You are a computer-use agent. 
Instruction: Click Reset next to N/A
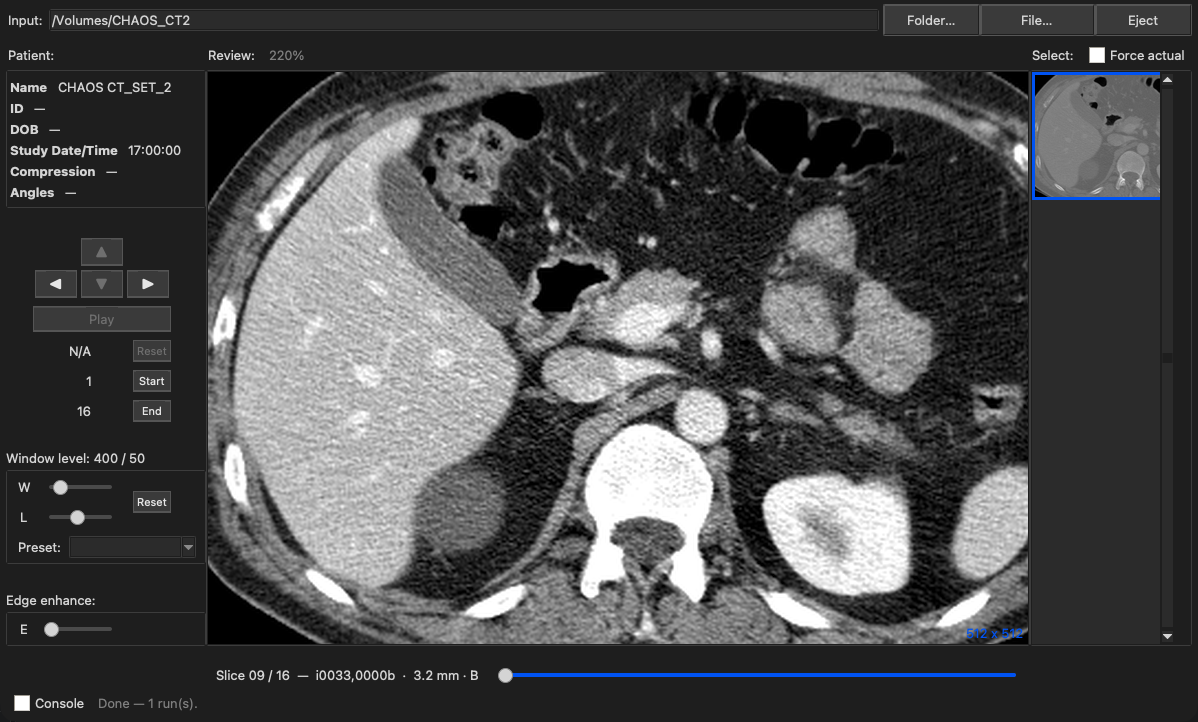pos(151,351)
